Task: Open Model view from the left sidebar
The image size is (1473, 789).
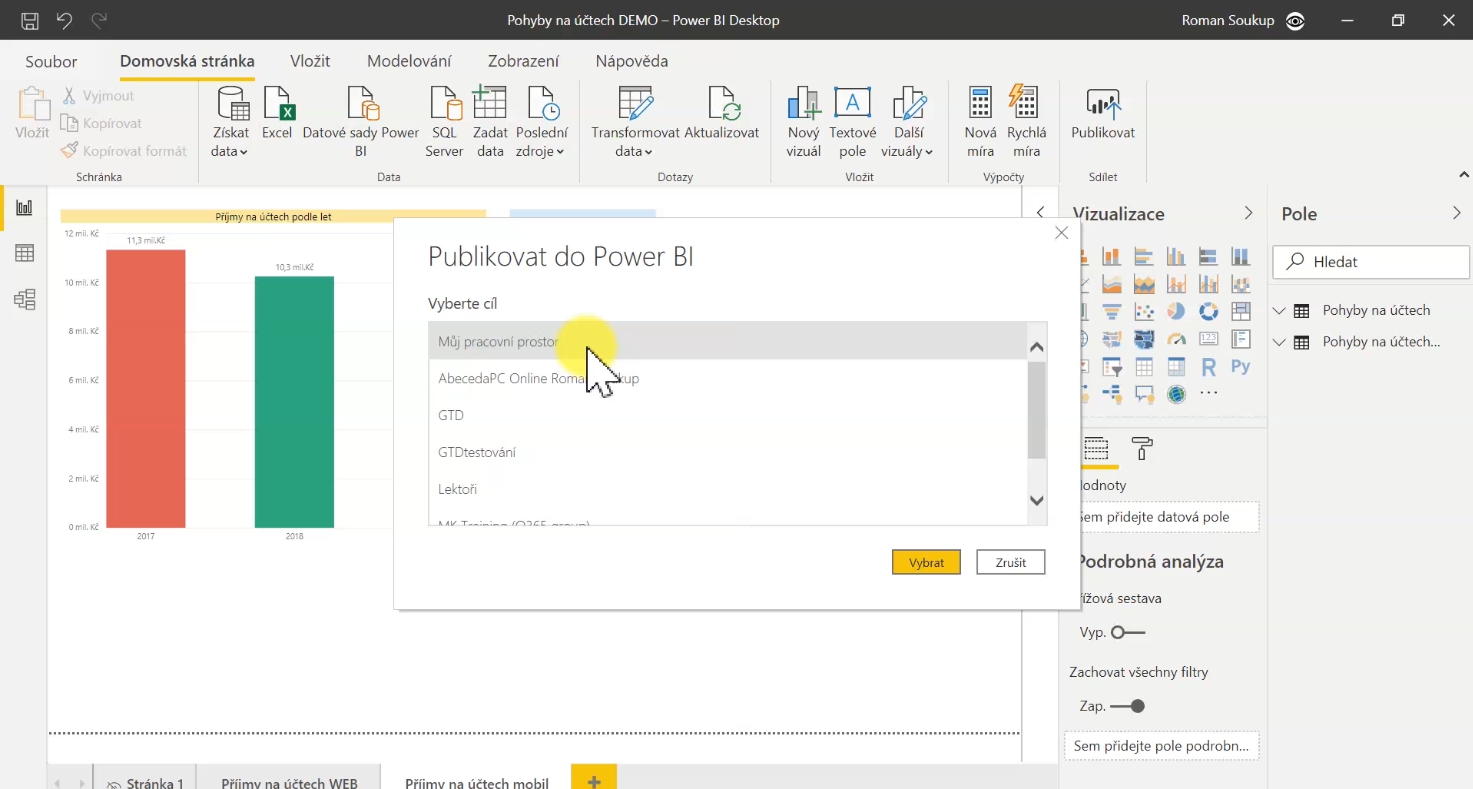Action: point(24,299)
